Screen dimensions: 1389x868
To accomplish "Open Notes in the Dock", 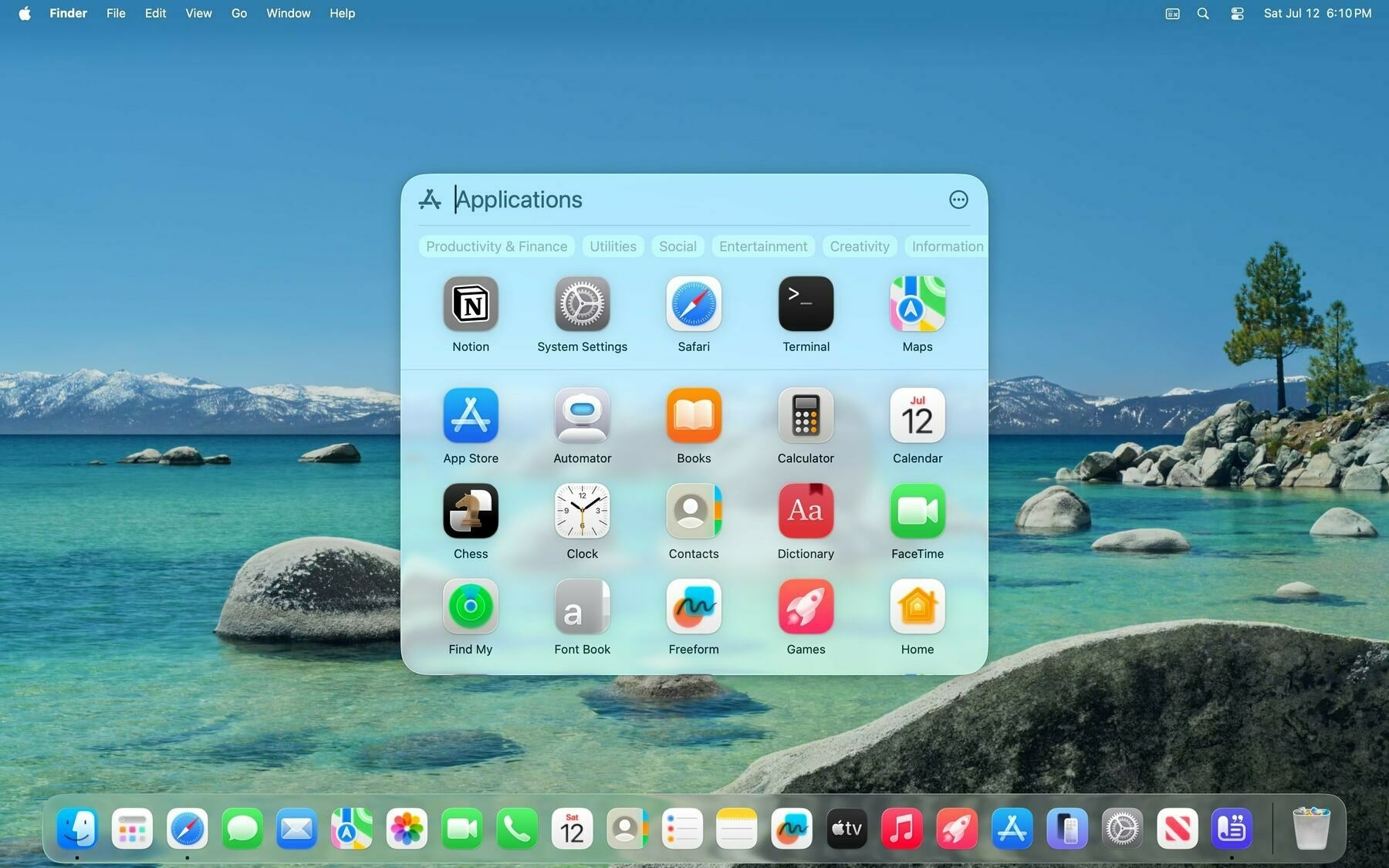I will tap(737, 829).
